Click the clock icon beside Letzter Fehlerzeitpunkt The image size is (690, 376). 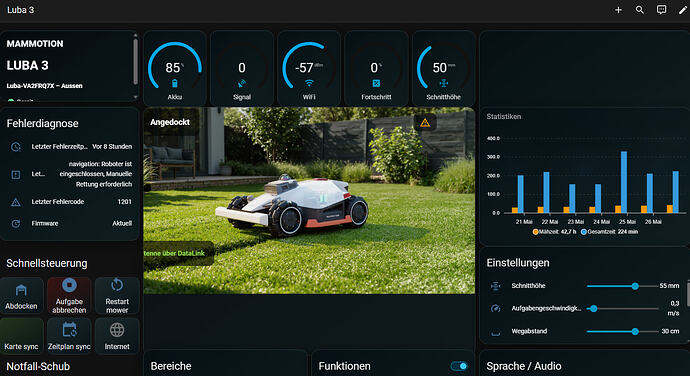[16, 147]
